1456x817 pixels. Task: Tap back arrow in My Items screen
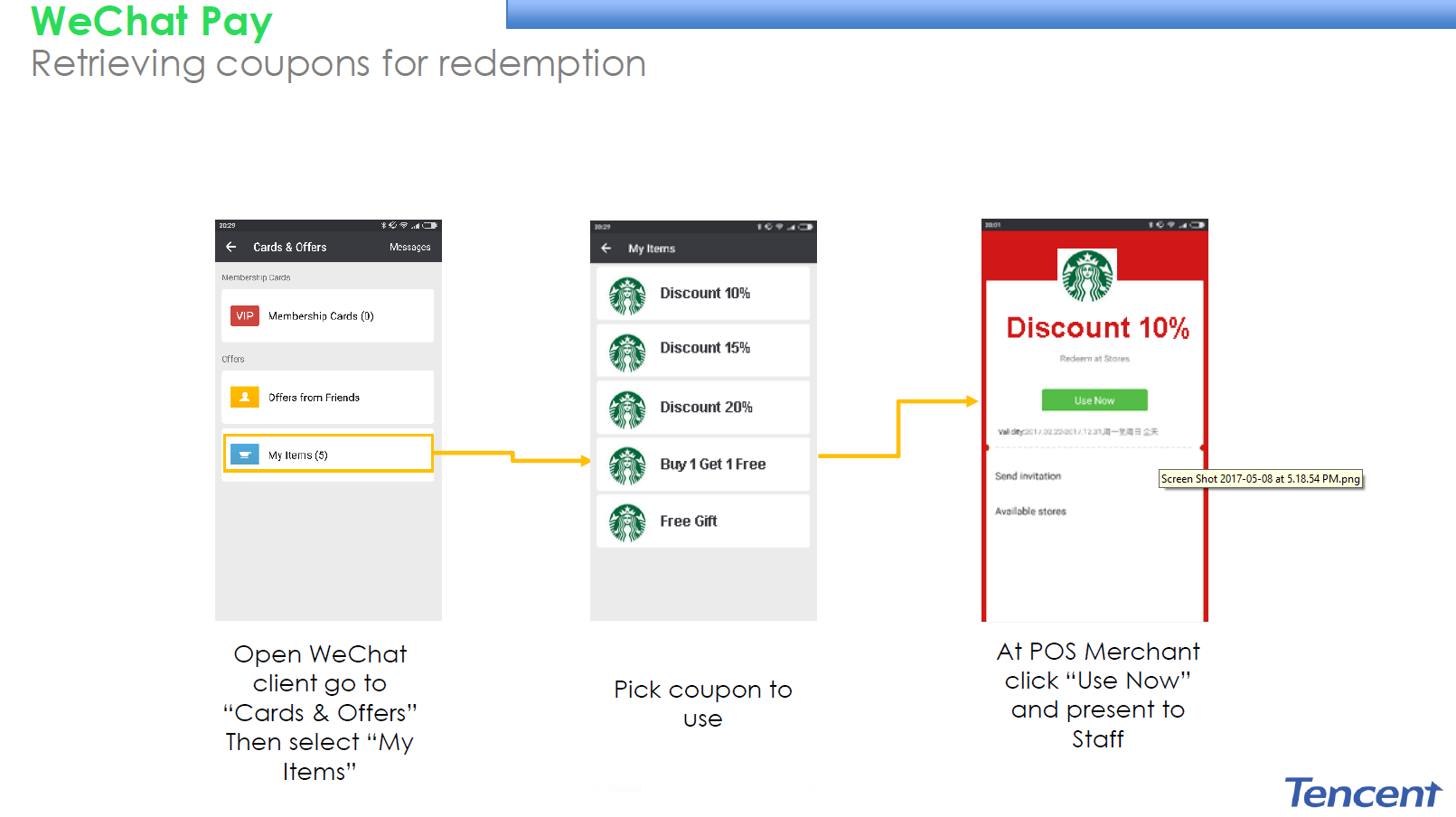pos(606,249)
